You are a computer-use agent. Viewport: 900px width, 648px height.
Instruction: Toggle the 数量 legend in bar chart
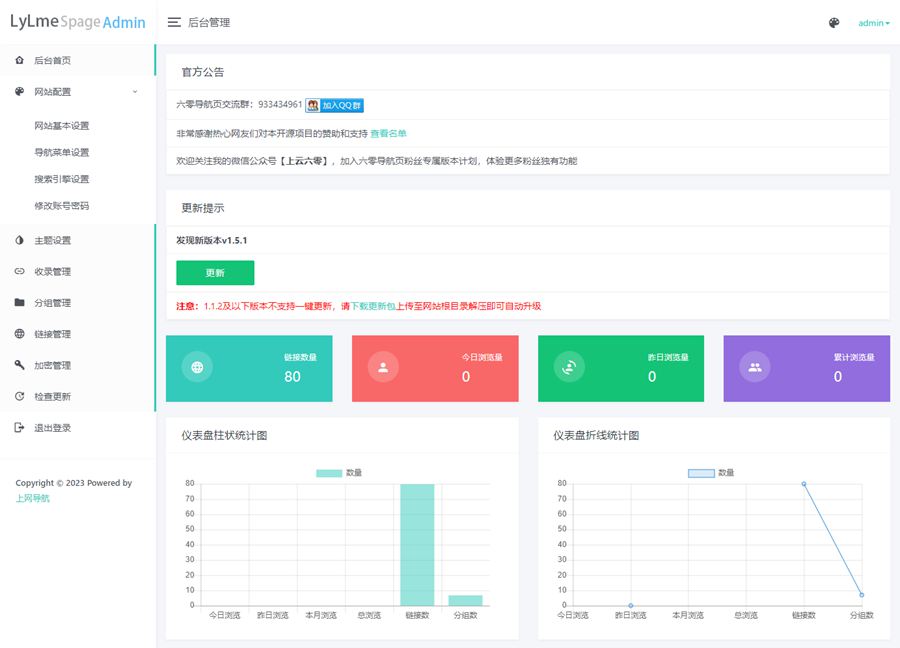coord(339,472)
